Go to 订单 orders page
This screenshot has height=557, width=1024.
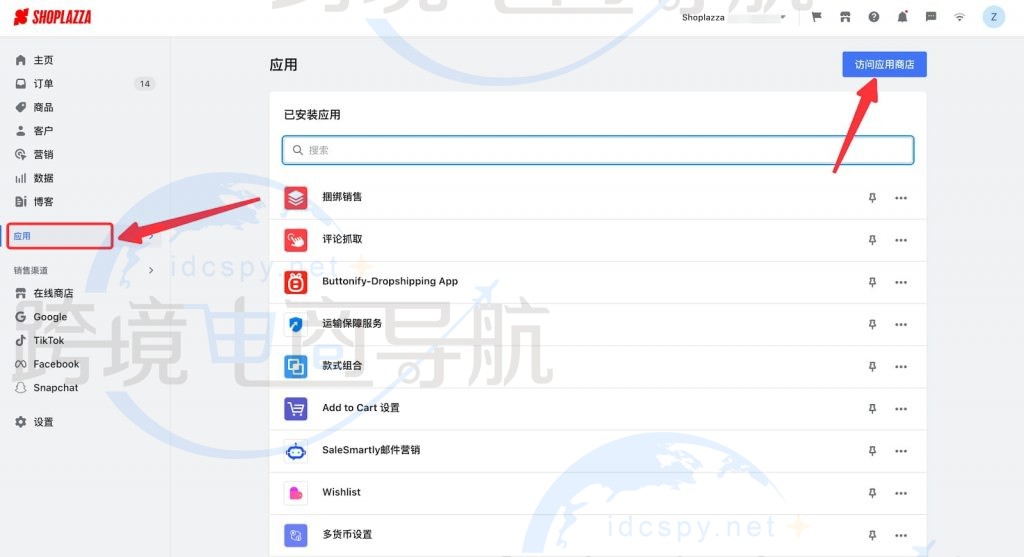coord(43,84)
